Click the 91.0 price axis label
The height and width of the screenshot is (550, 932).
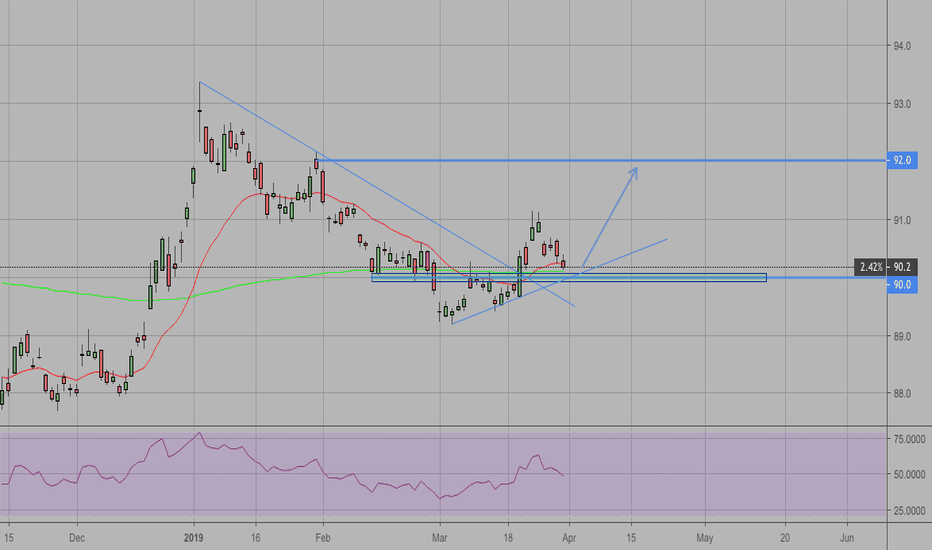902,221
